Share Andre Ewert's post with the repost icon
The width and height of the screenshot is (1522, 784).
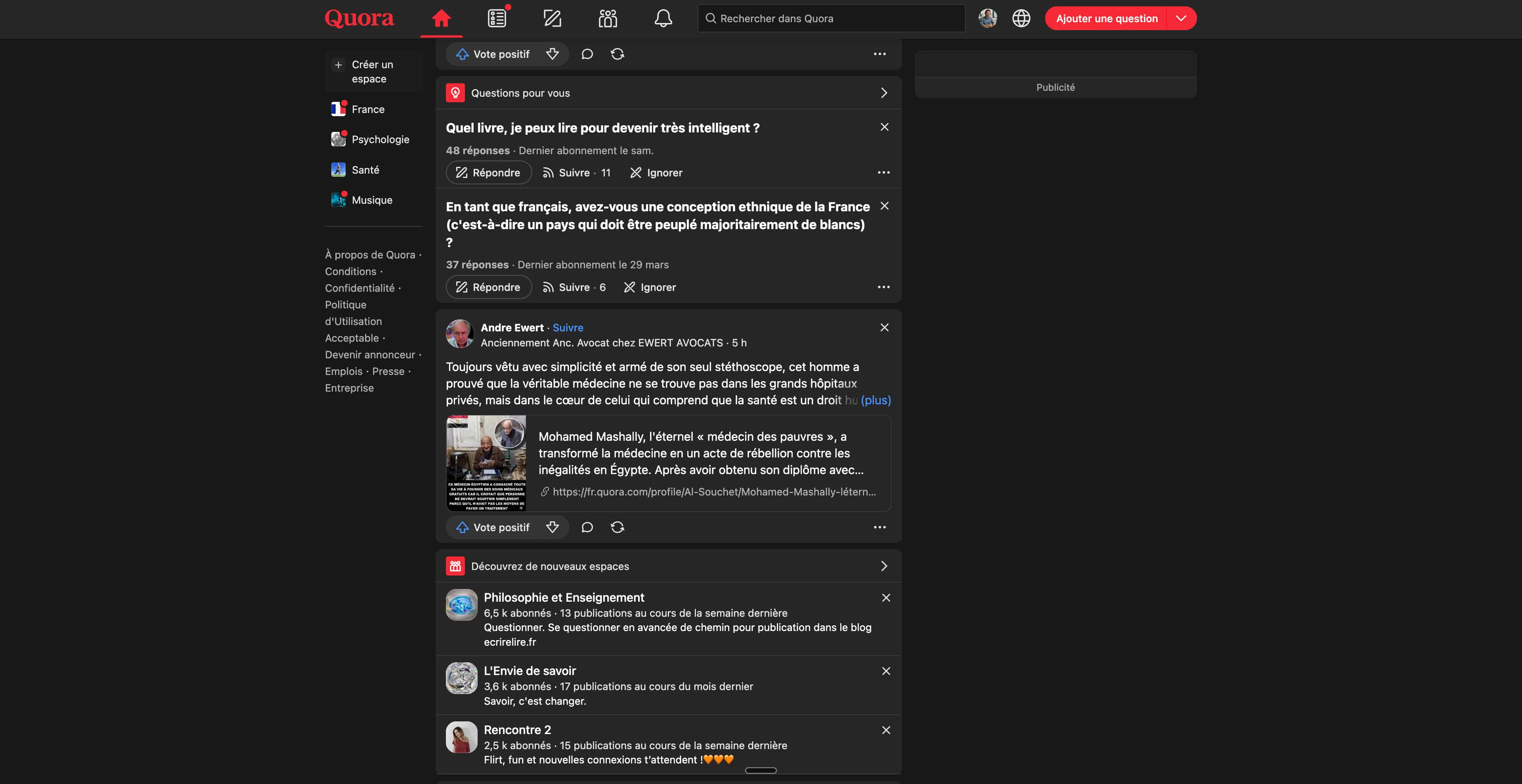click(618, 527)
